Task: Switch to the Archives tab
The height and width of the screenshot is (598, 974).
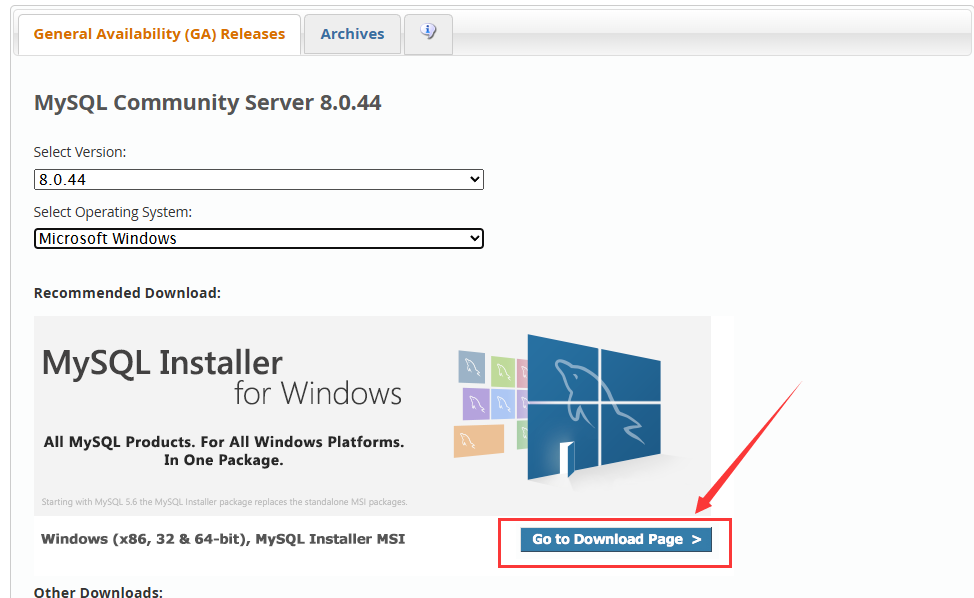Action: [352, 34]
